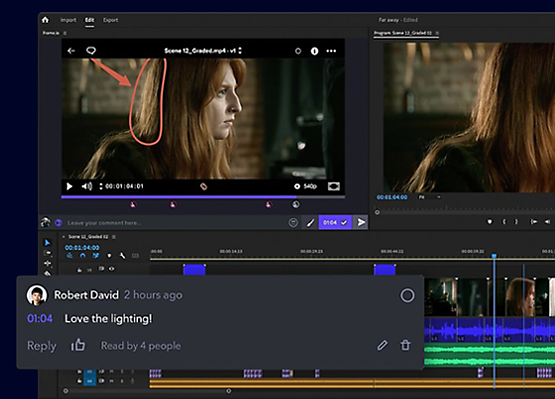Screen dimensions: 555x399
Task: Toggle video track eye visibility icon
Action: click(111, 269)
